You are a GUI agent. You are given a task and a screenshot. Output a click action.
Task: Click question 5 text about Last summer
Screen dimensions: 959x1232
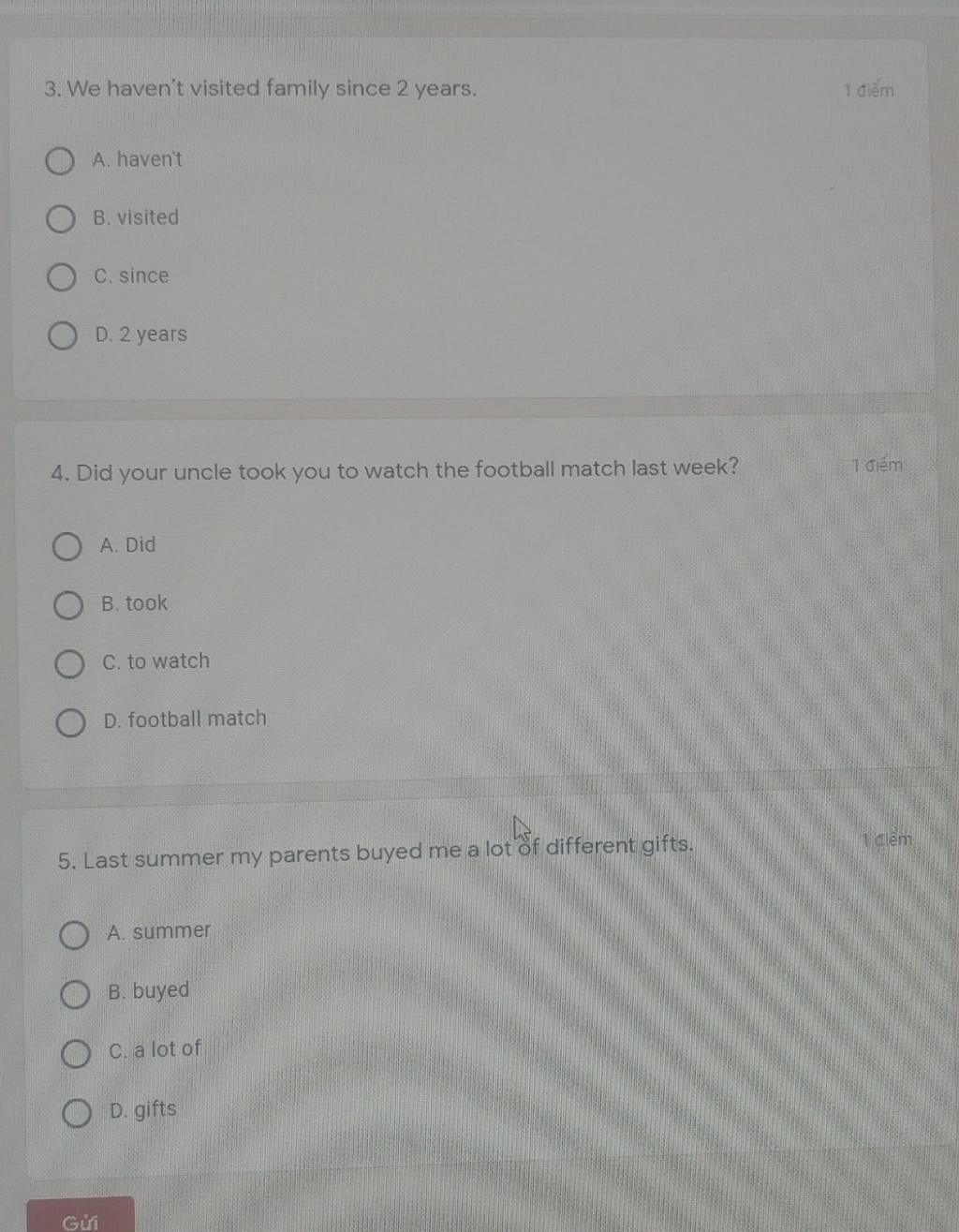tap(376, 853)
